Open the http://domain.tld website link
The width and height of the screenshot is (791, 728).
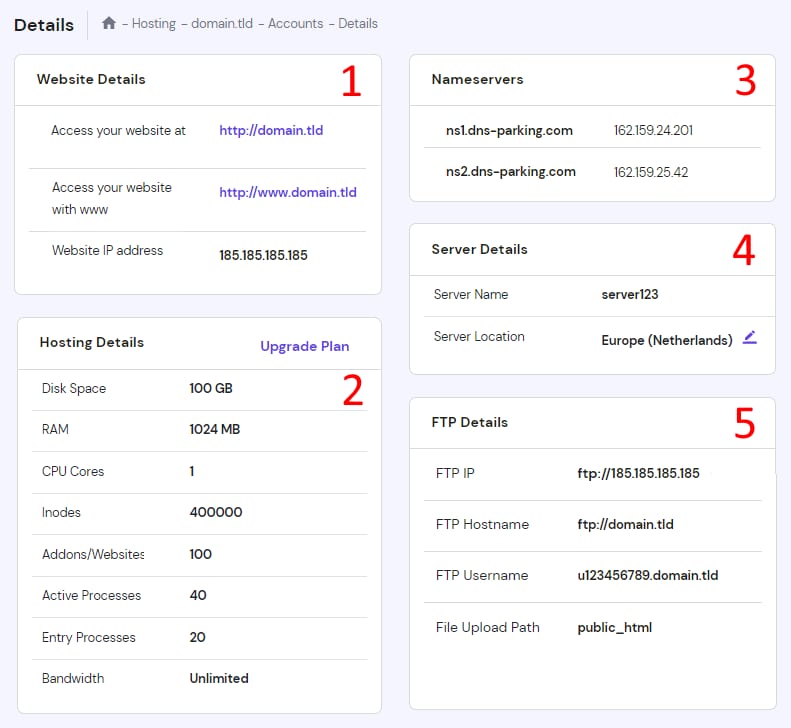pos(271,130)
